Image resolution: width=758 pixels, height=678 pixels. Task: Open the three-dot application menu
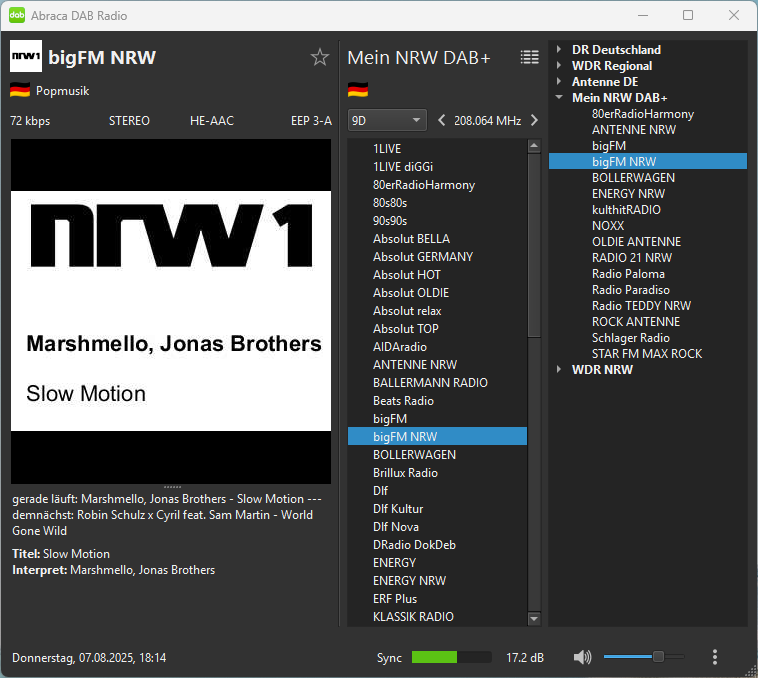coord(715,657)
